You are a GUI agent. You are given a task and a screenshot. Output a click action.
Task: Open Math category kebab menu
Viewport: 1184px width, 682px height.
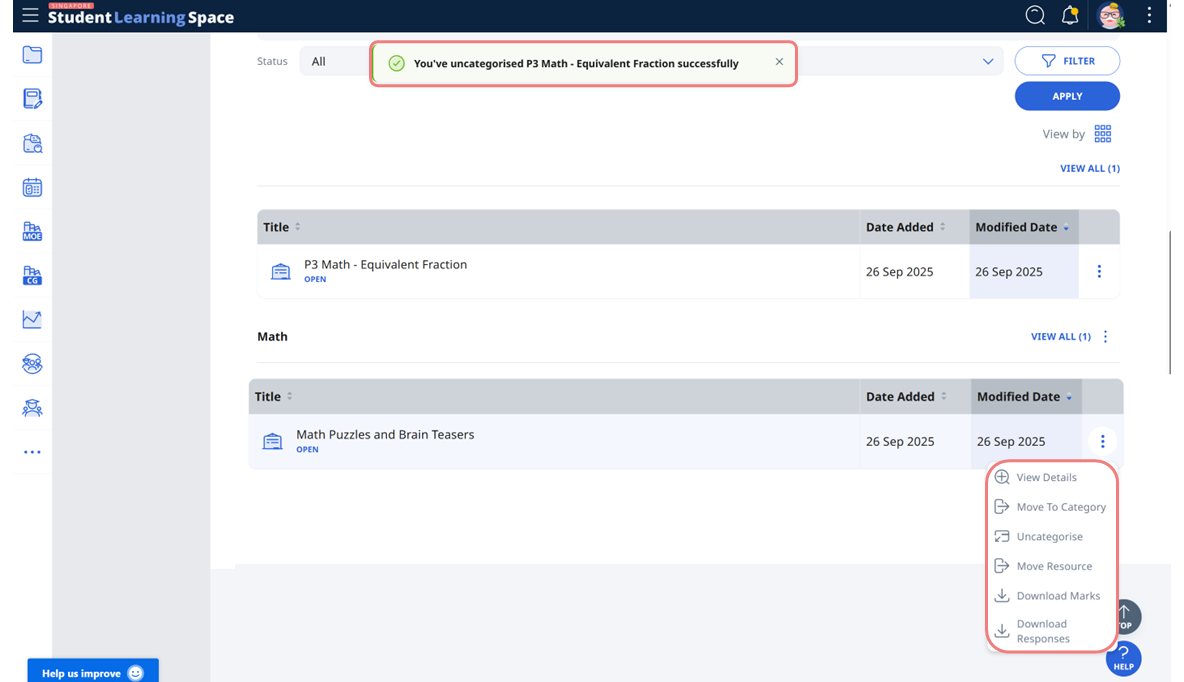pyautogui.click(x=1105, y=337)
